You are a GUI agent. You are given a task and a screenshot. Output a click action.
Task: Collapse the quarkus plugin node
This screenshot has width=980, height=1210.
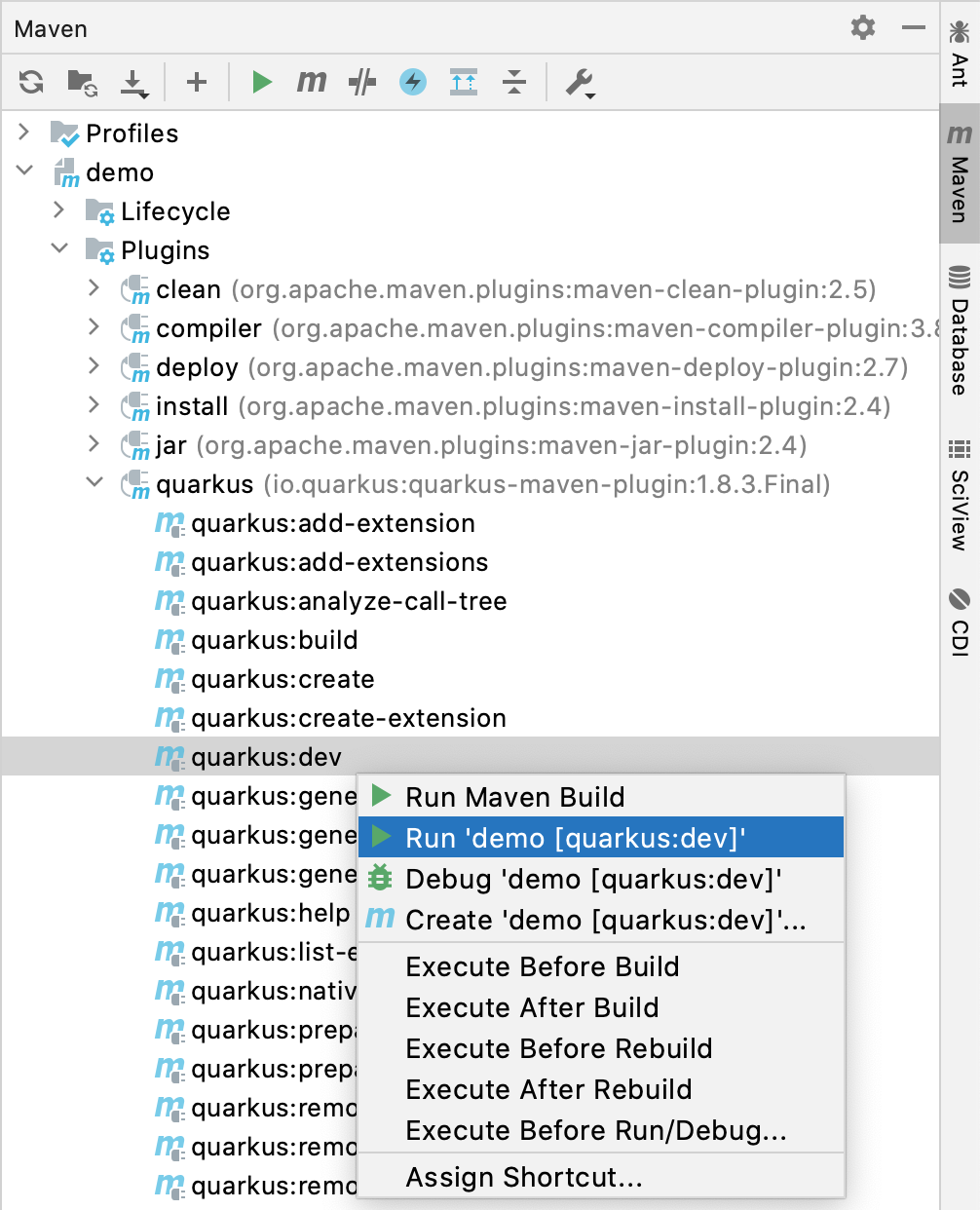(x=94, y=483)
